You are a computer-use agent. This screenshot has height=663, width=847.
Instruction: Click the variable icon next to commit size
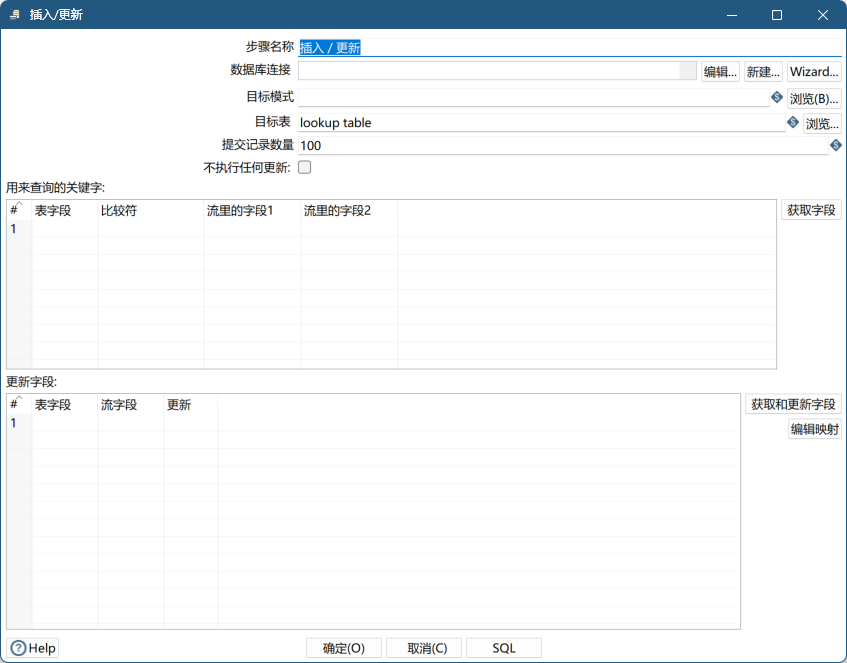point(836,145)
